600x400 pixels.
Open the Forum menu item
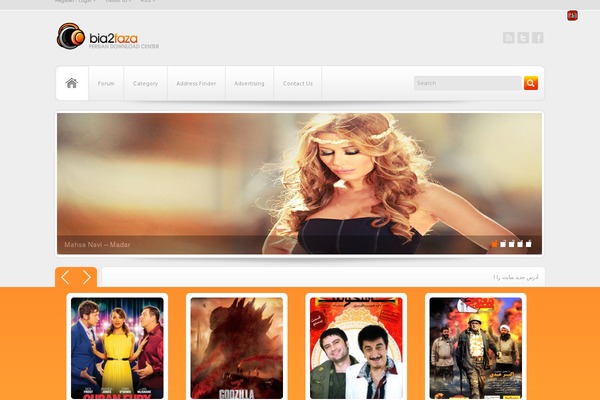coord(106,83)
